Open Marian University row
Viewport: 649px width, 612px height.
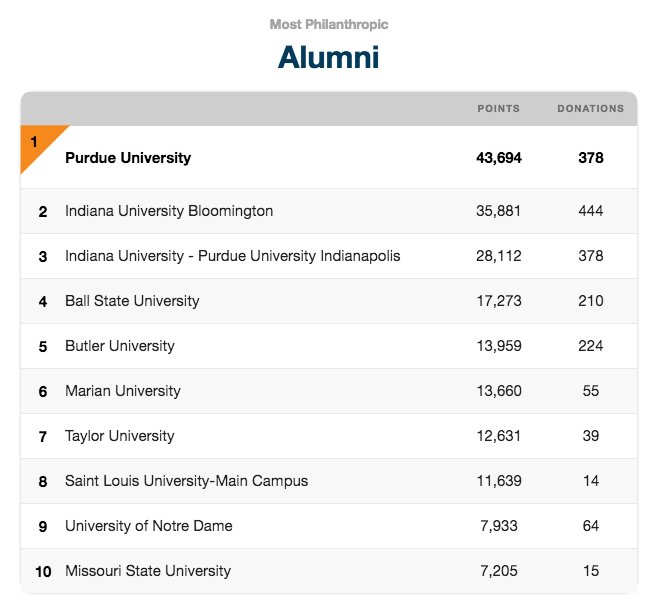[x=329, y=391]
